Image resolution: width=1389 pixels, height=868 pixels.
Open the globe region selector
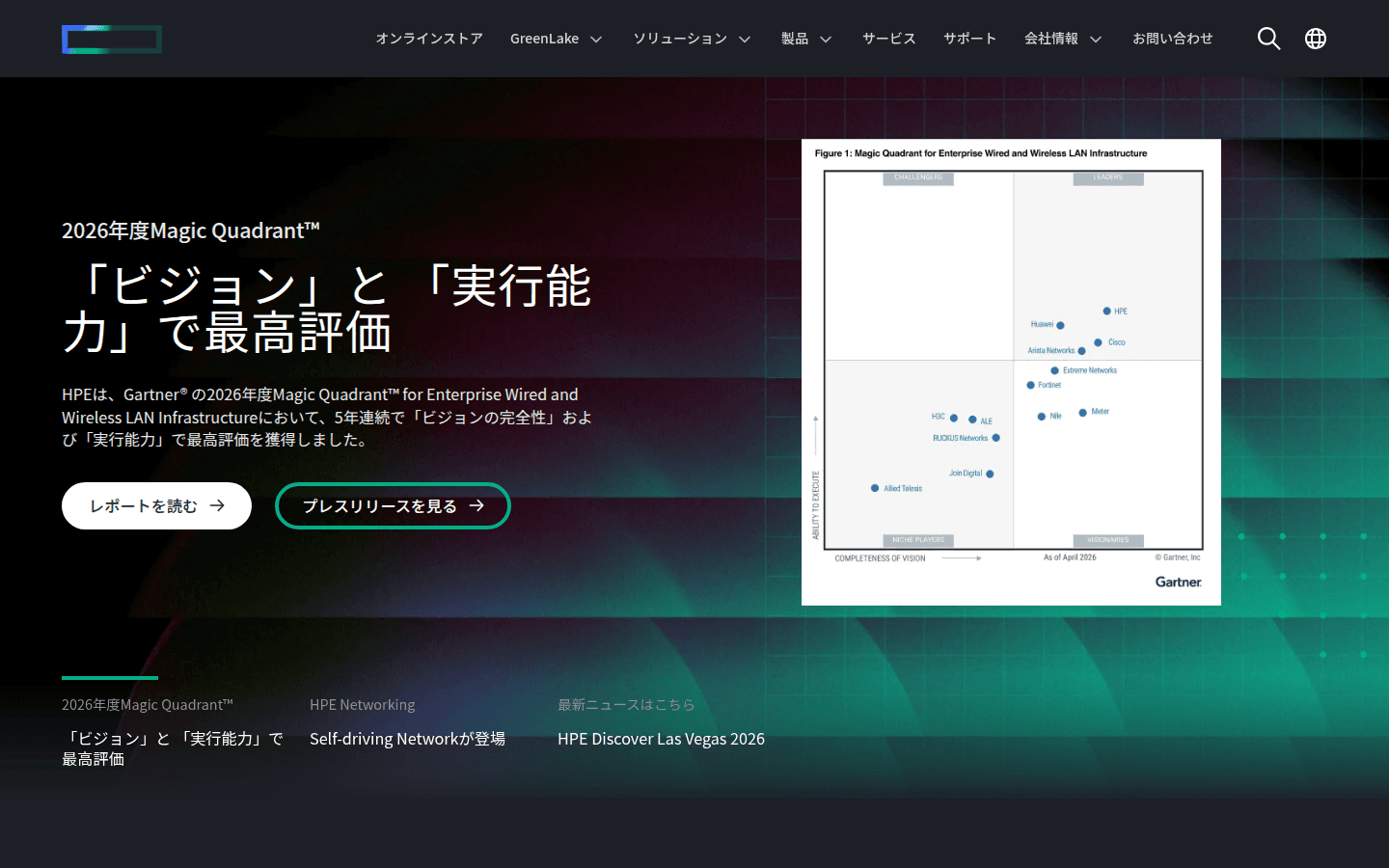point(1316,39)
